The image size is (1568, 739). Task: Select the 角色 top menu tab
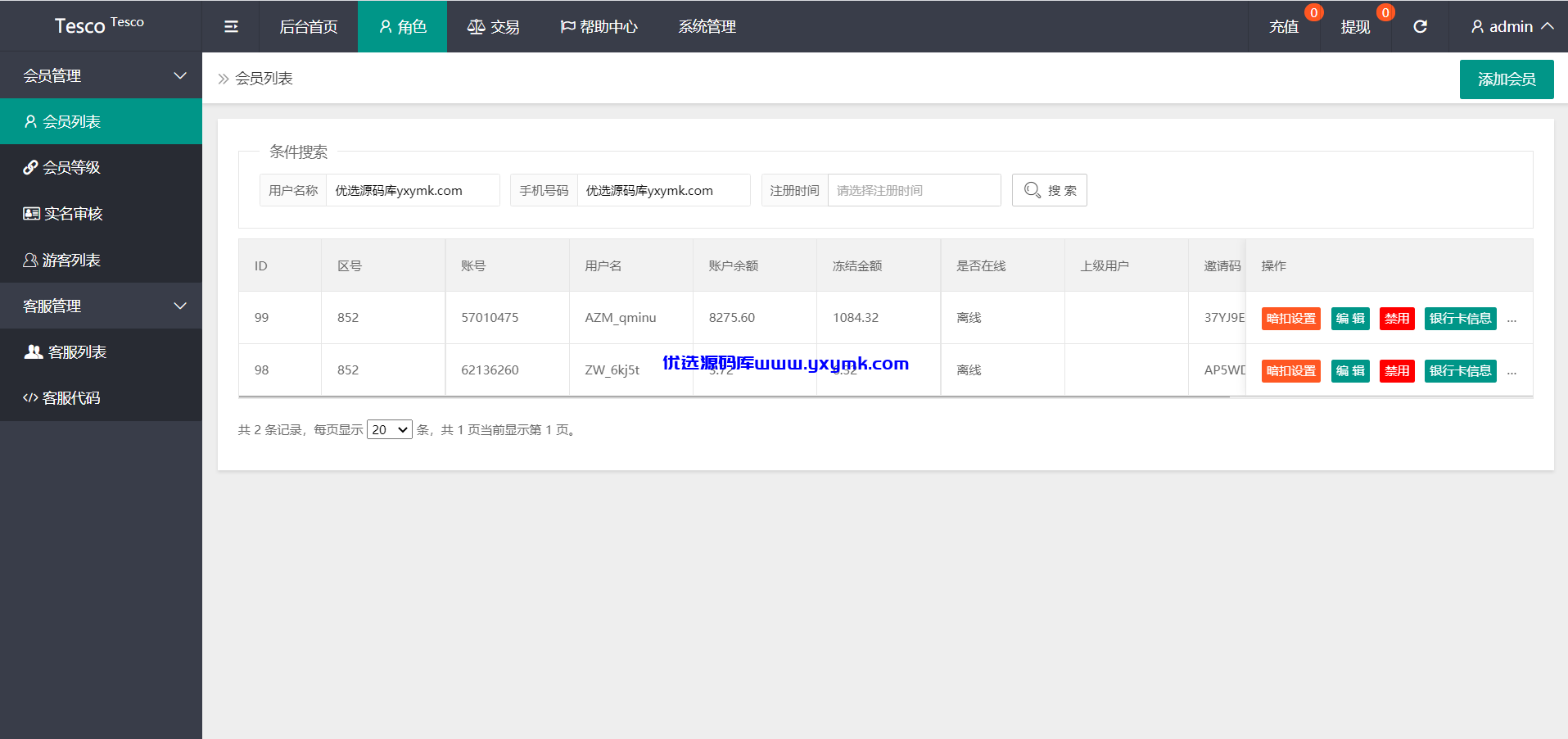click(403, 27)
